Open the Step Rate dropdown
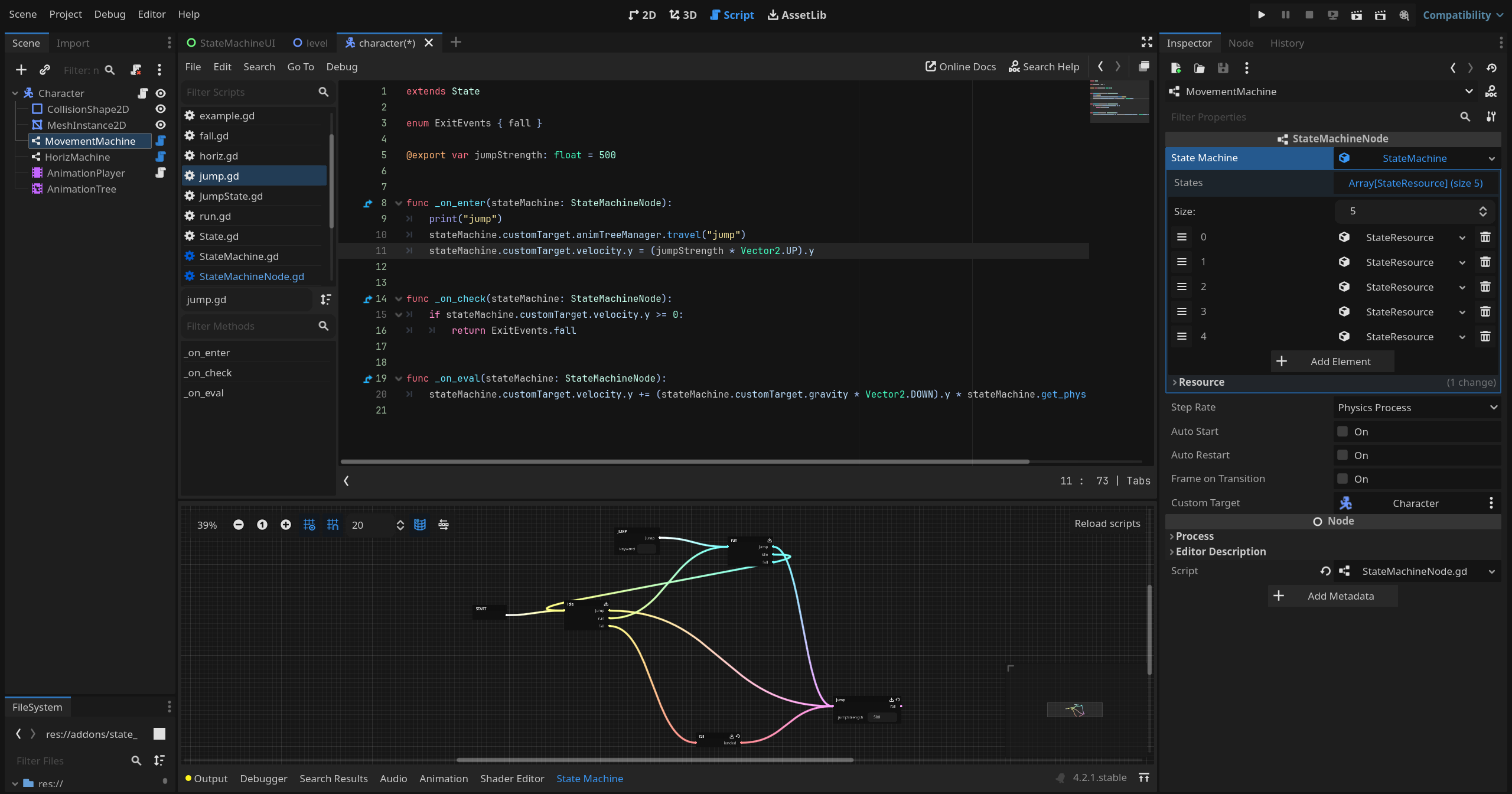 click(1417, 408)
